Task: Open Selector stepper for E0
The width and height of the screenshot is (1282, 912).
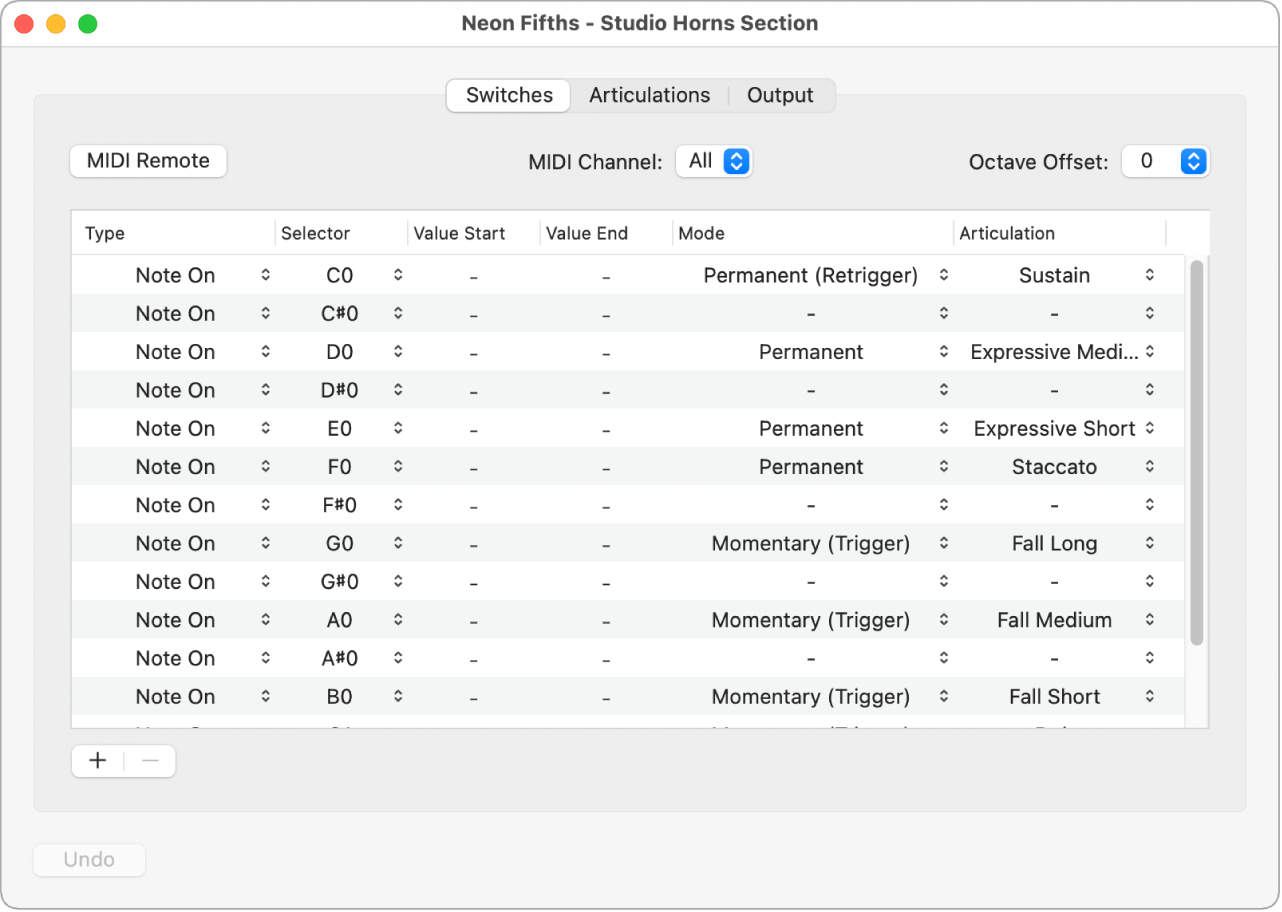Action: click(x=398, y=428)
